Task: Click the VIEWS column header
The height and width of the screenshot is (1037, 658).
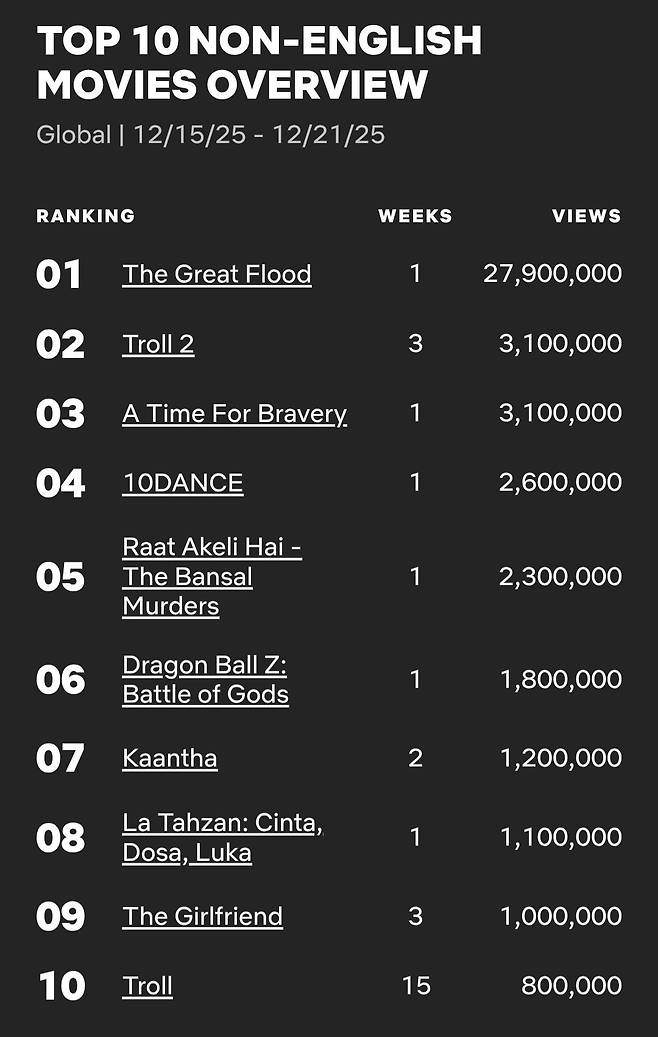Action: [x=586, y=216]
